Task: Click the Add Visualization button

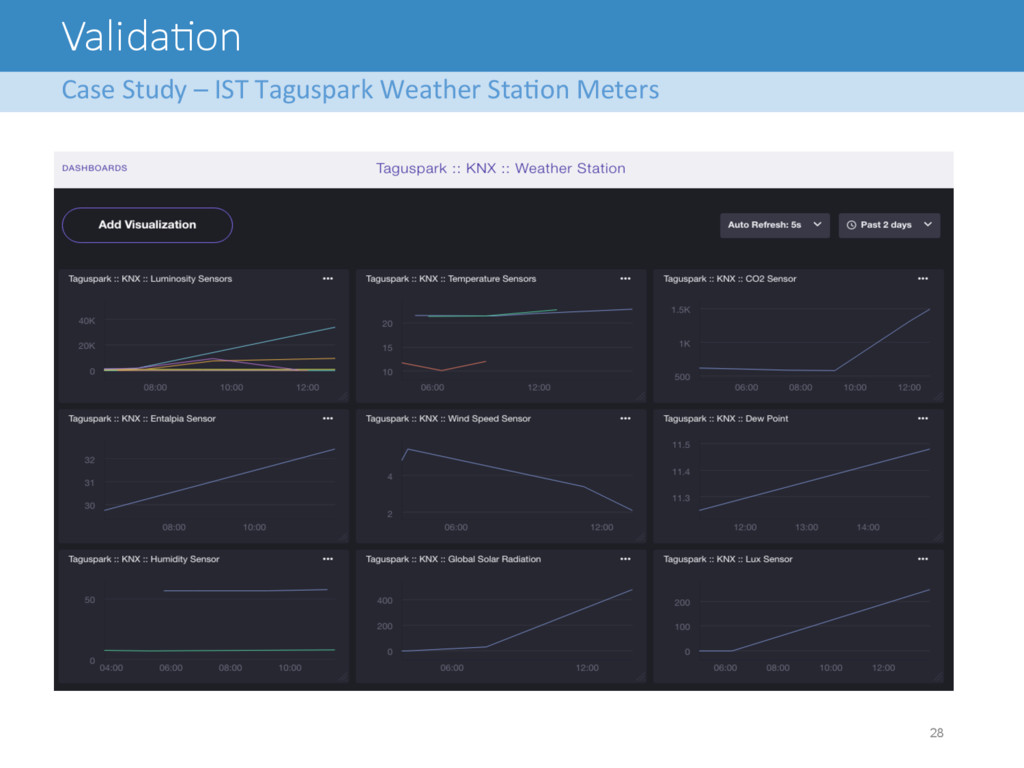Action: click(x=148, y=225)
